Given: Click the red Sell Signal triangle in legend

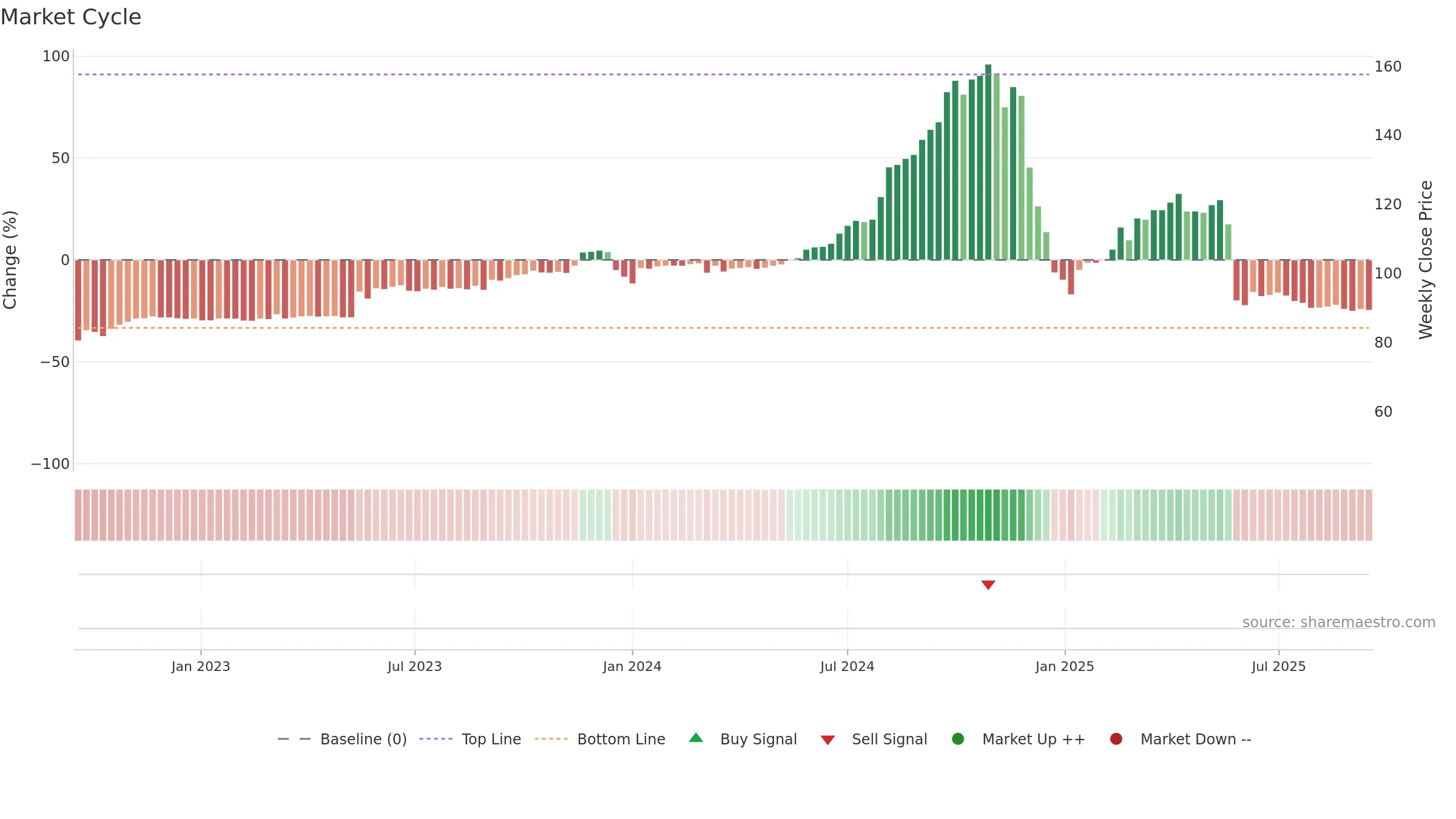Looking at the screenshot, I should (828, 740).
